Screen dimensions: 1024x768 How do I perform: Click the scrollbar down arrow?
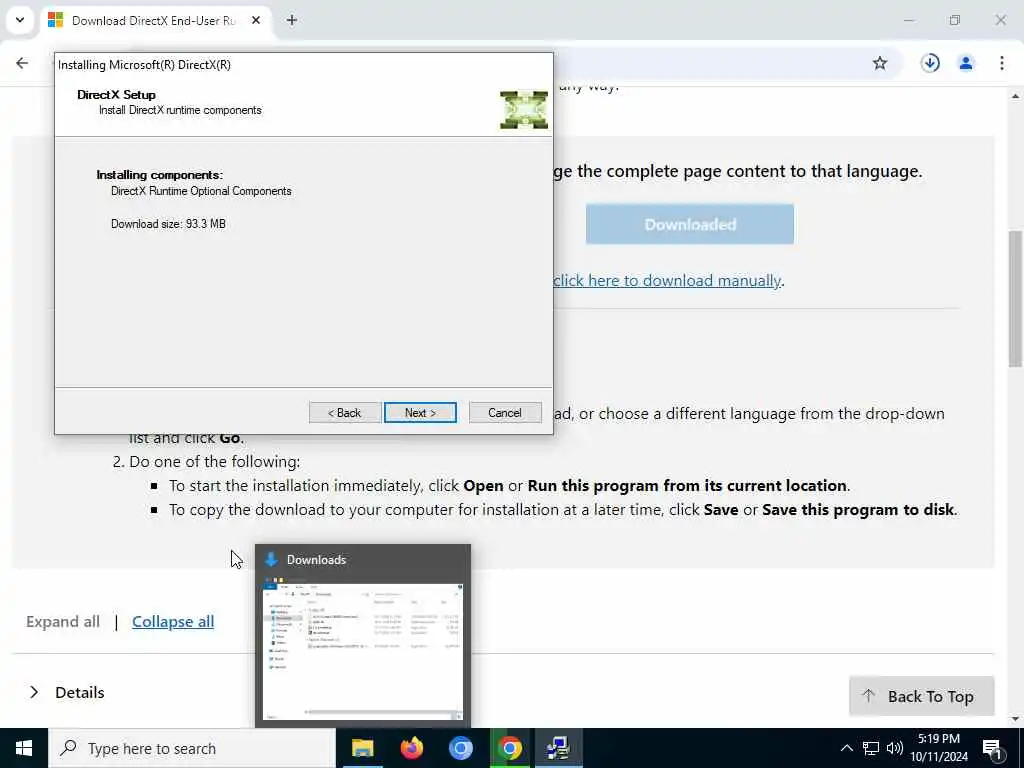point(1016,719)
